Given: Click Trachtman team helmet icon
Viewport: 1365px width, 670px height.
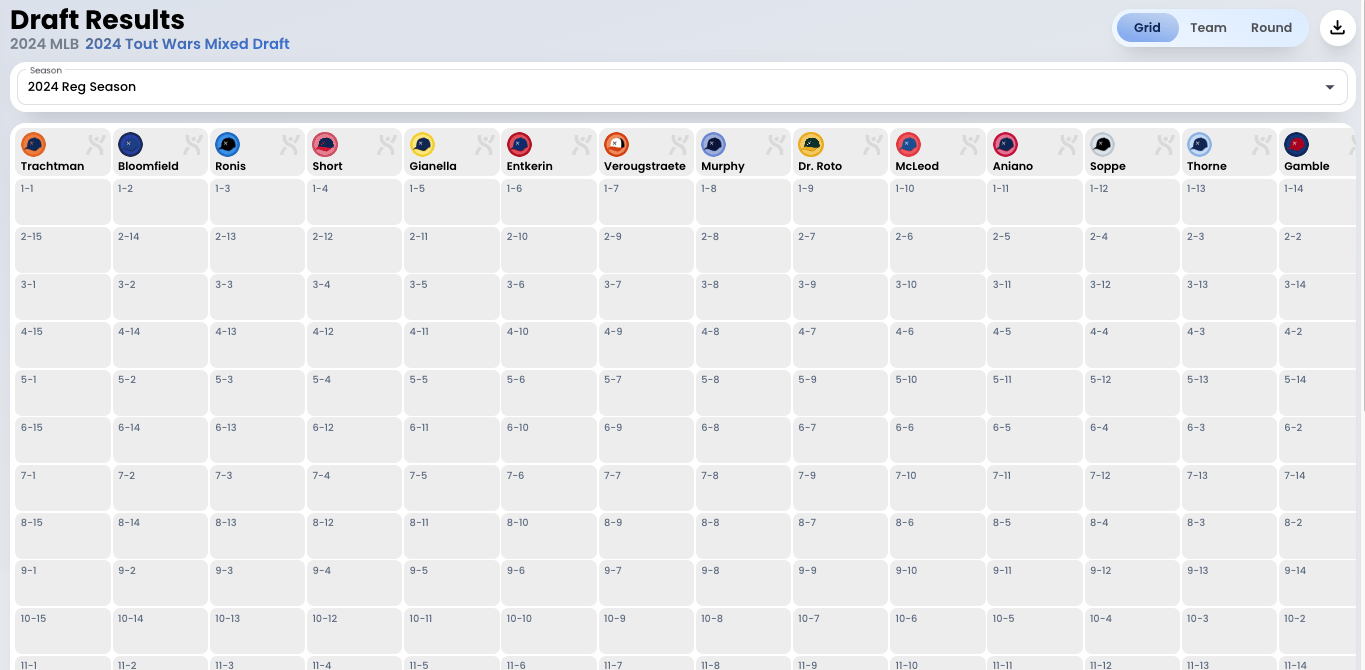Looking at the screenshot, I should (33, 144).
